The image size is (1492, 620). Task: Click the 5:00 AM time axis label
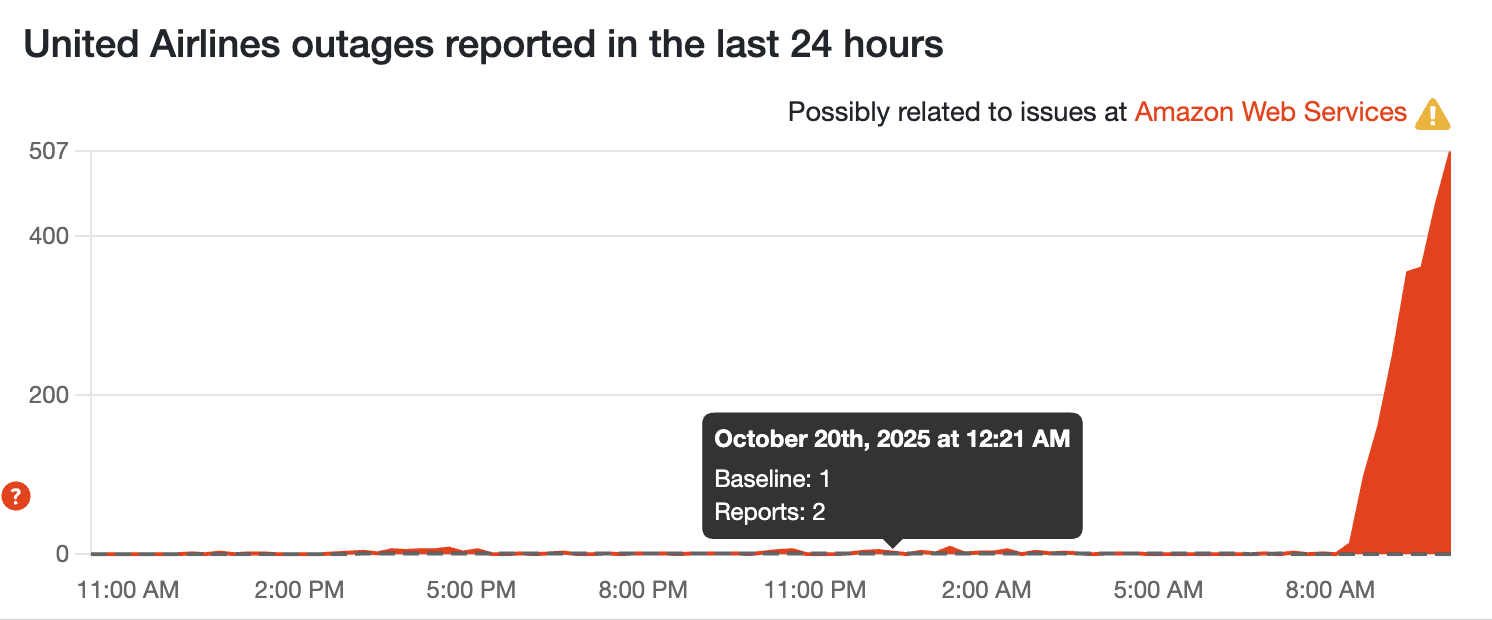(1158, 590)
